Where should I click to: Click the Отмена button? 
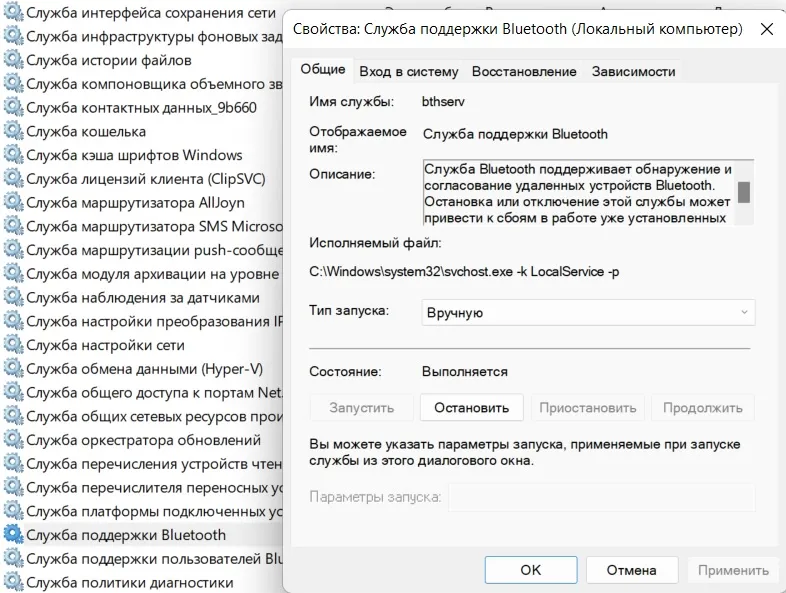pos(632,570)
